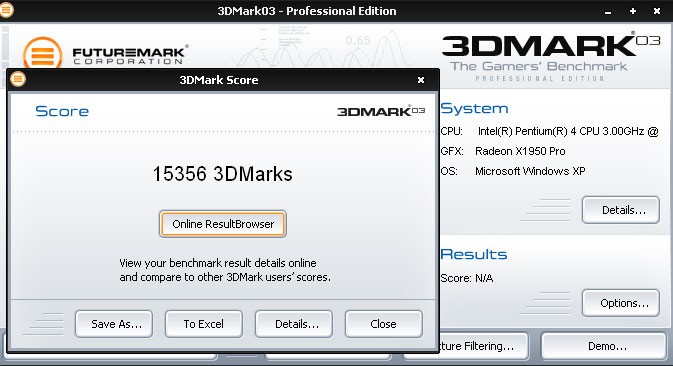Click the '15356 3DMarks' score text
This screenshot has width=673, height=366.
coord(223,174)
